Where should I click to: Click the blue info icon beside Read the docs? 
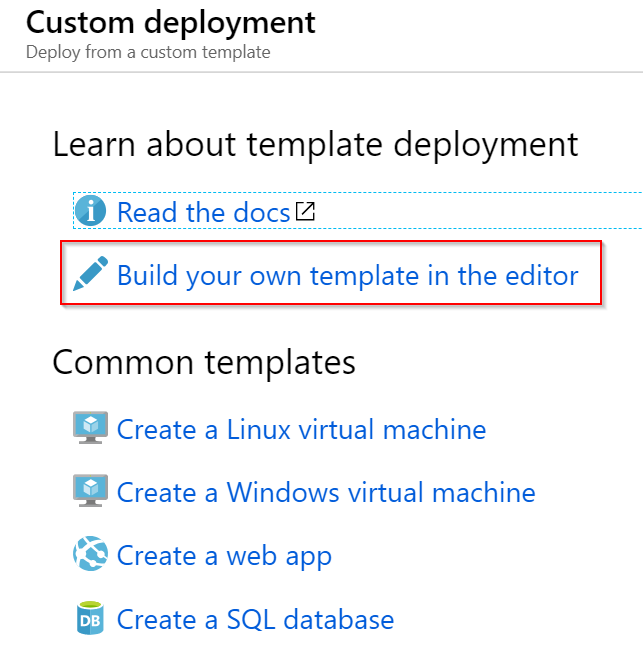pos(90,211)
